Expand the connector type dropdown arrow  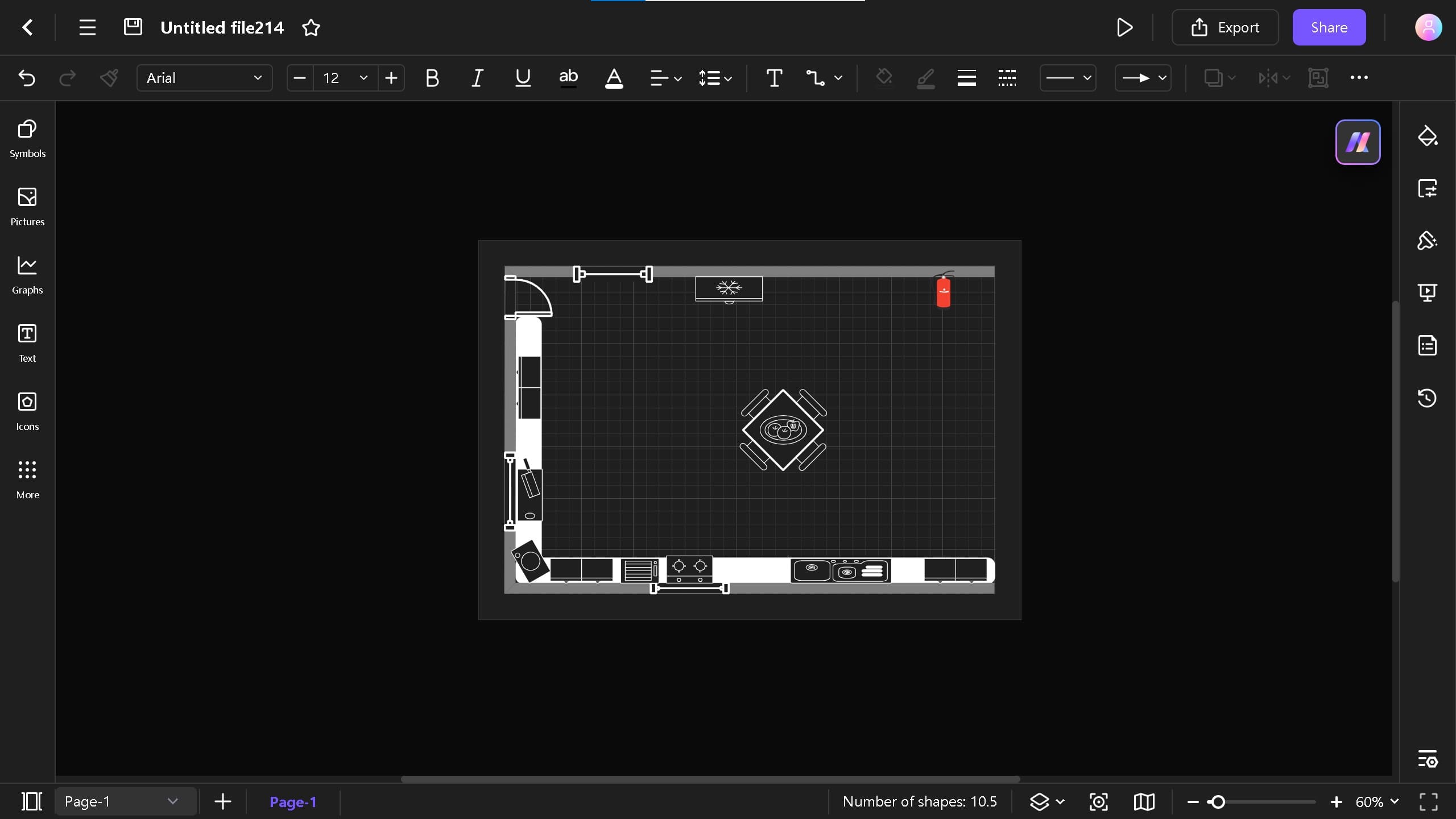point(838,78)
